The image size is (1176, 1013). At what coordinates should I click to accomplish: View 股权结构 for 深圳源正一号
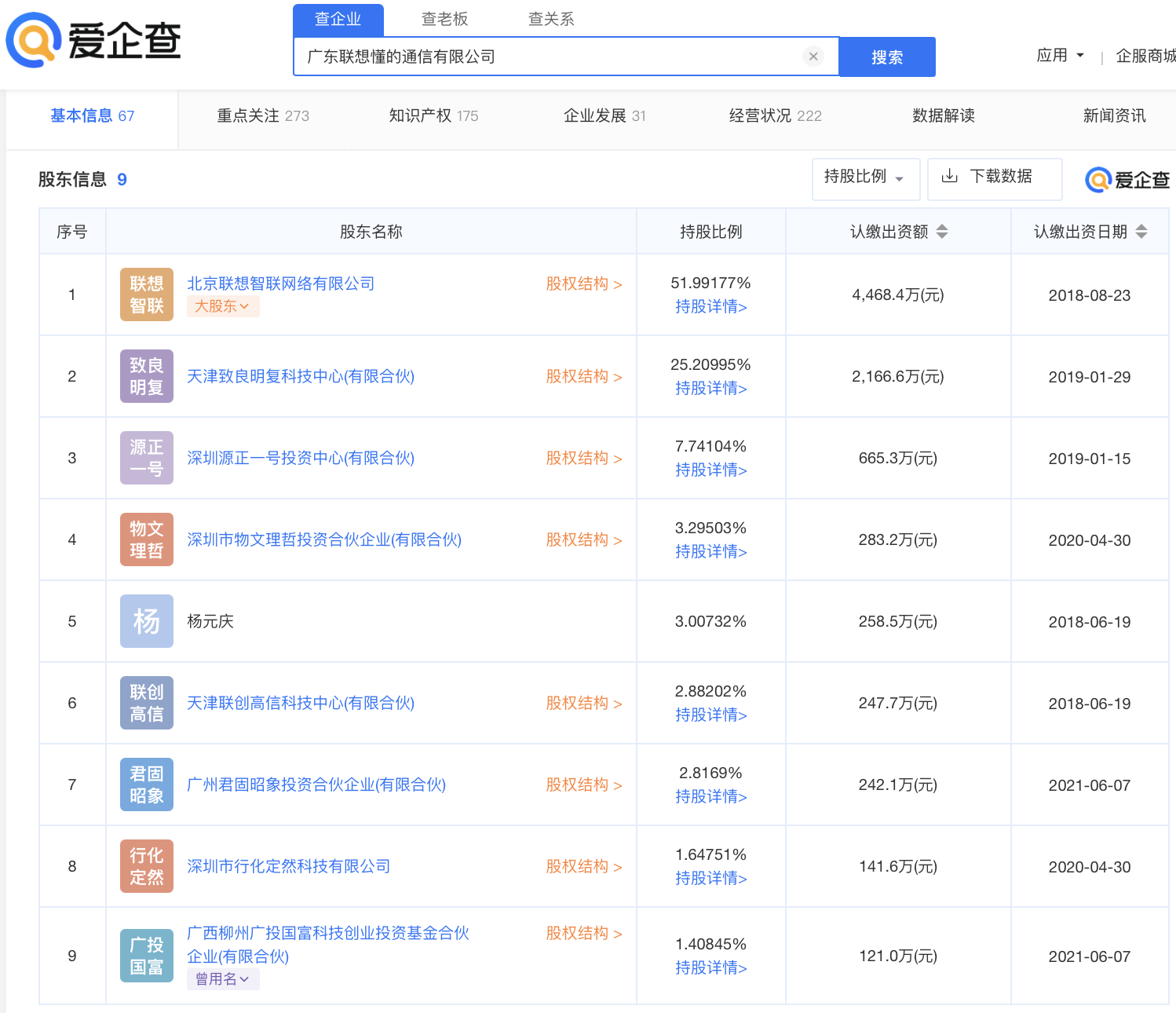[584, 458]
